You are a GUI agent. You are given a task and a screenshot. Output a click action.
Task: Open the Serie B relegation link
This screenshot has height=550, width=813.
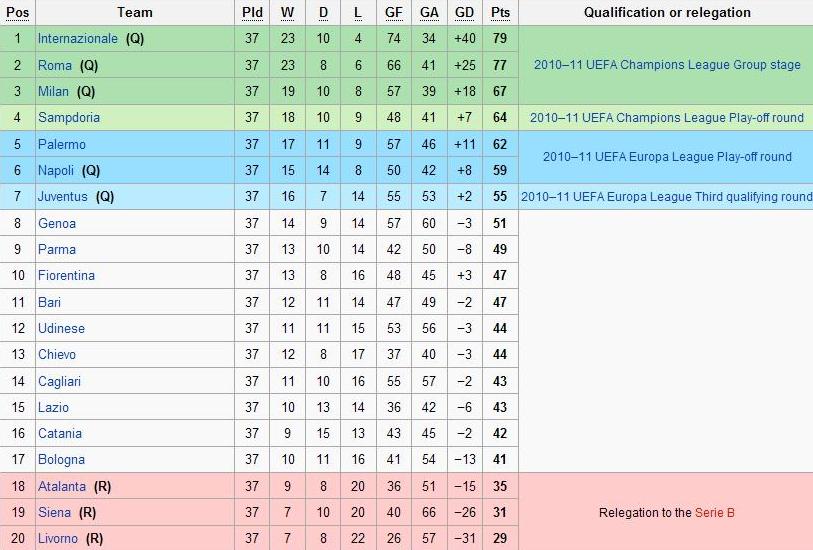click(x=714, y=513)
